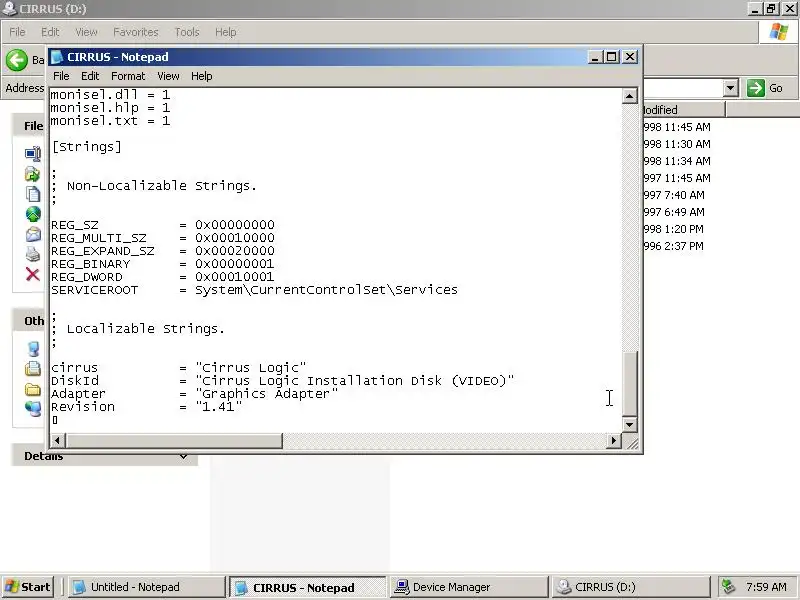Image resolution: width=800 pixels, height=600 pixels.
Task: Open the Start menu
Action: 29,587
